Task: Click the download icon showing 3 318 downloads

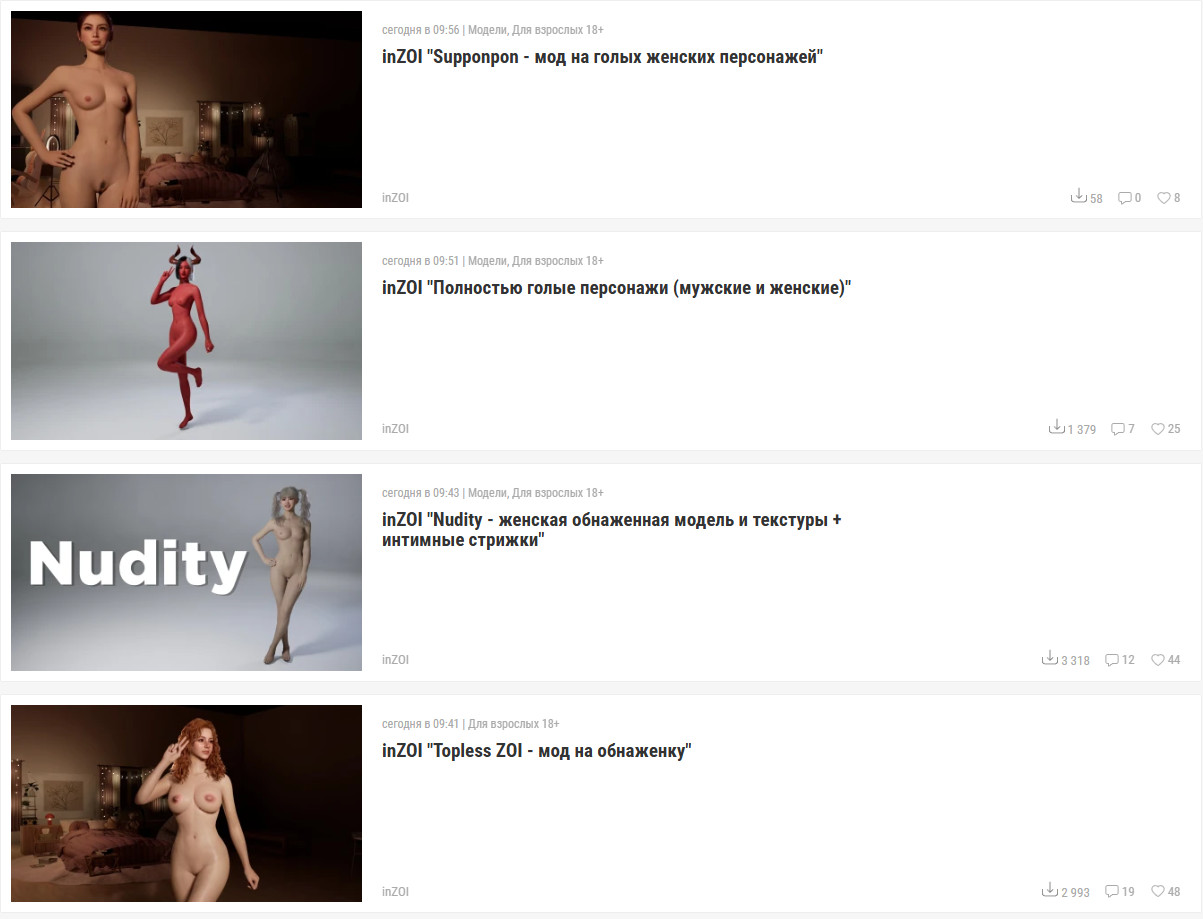Action: coord(1050,658)
